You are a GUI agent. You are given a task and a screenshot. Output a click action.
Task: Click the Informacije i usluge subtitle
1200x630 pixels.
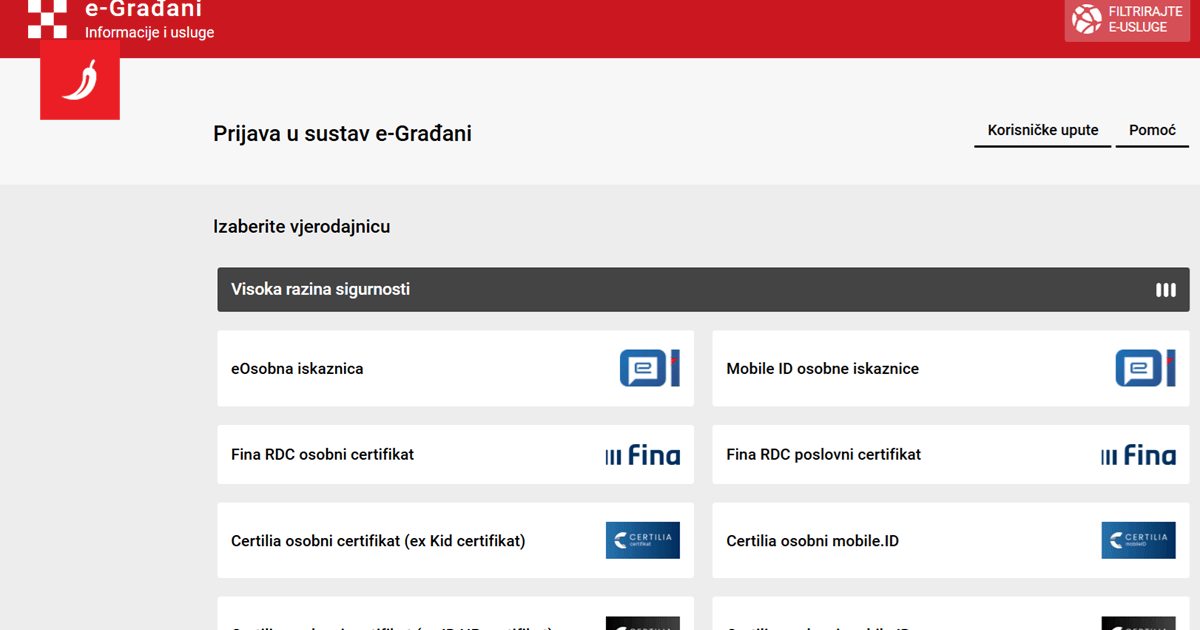click(x=149, y=32)
